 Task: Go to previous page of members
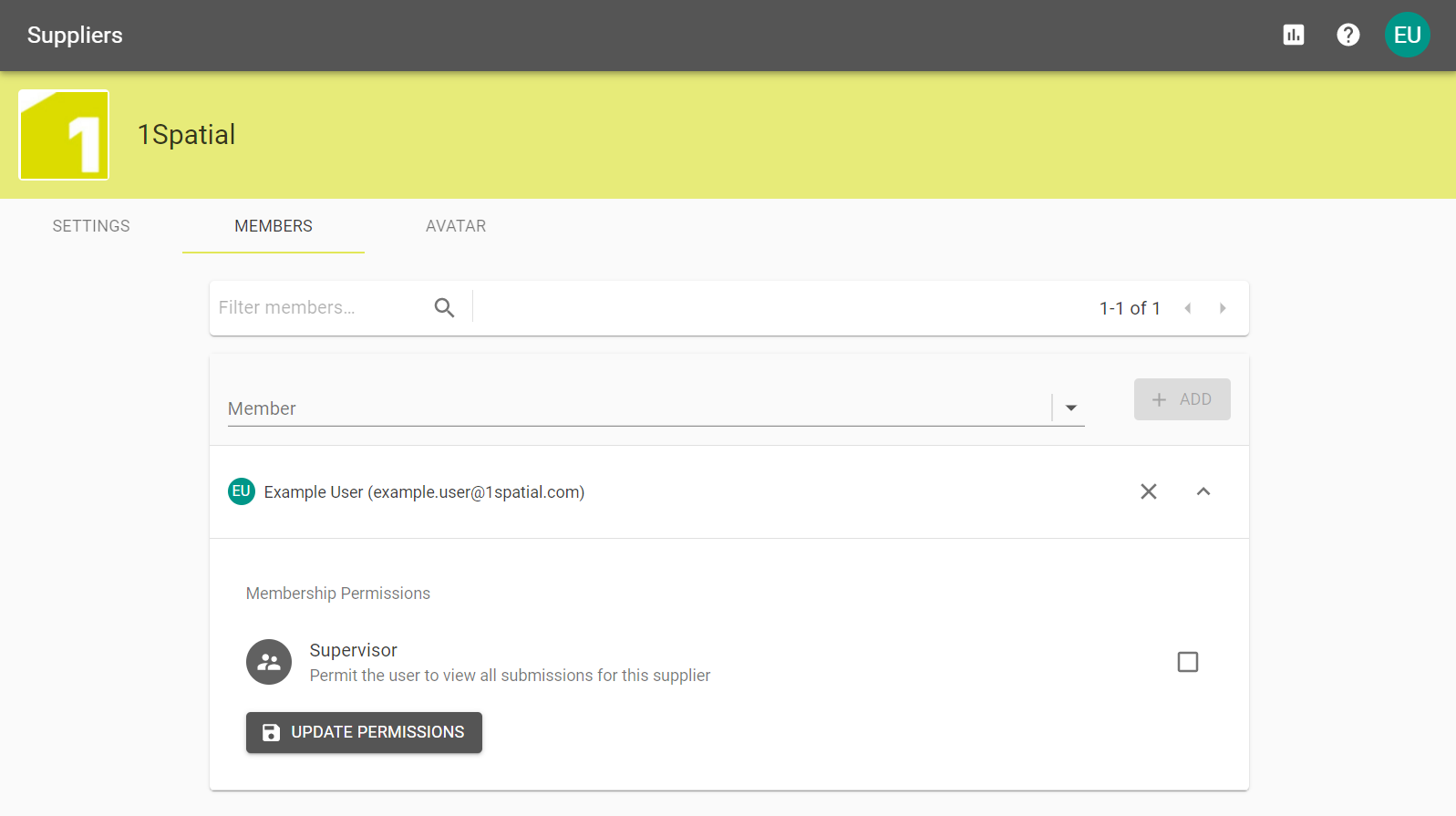point(1187,308)
